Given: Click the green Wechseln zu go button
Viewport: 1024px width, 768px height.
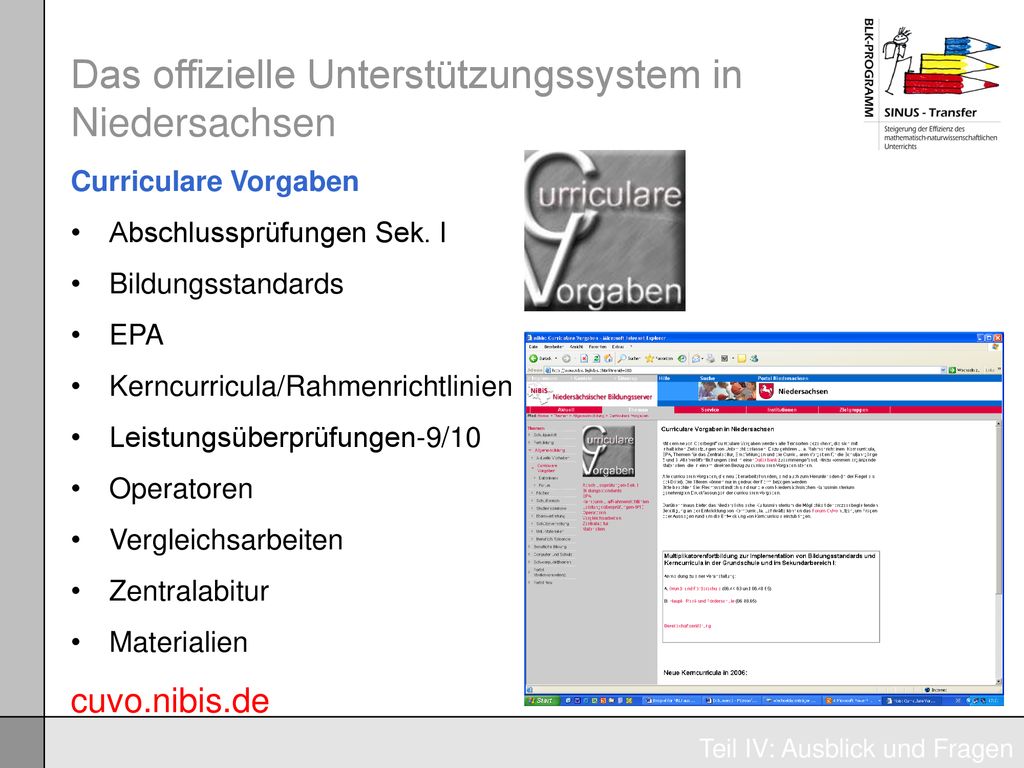Looking at the screenshot, I should (x=964, y=370).
